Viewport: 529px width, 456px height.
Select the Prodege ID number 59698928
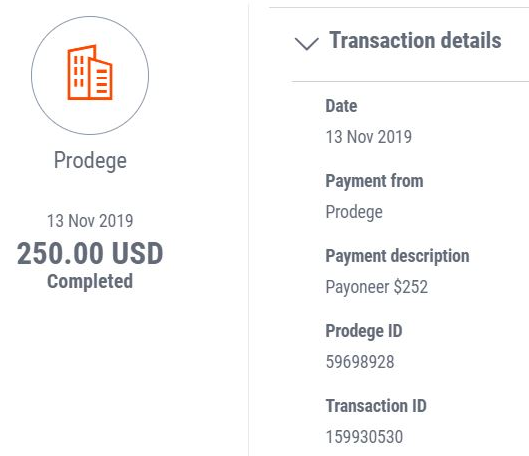click(360, 362)
